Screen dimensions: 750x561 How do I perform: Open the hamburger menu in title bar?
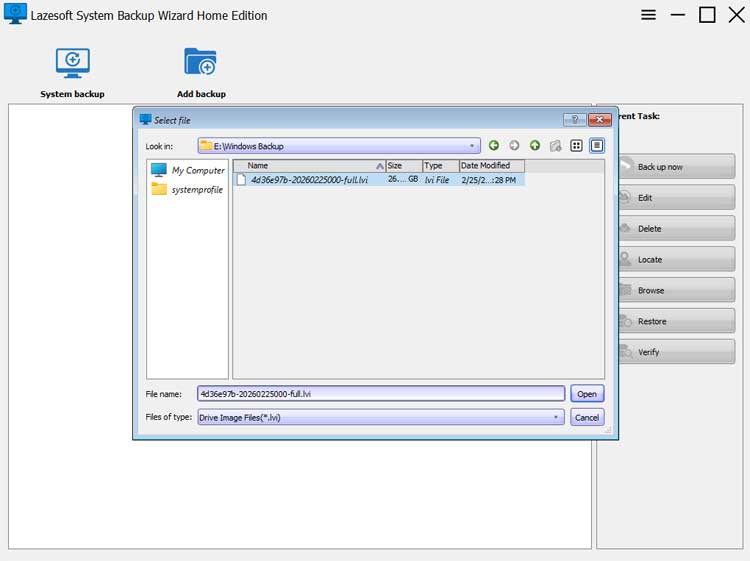pyautogui.click(x=648, y=15)
